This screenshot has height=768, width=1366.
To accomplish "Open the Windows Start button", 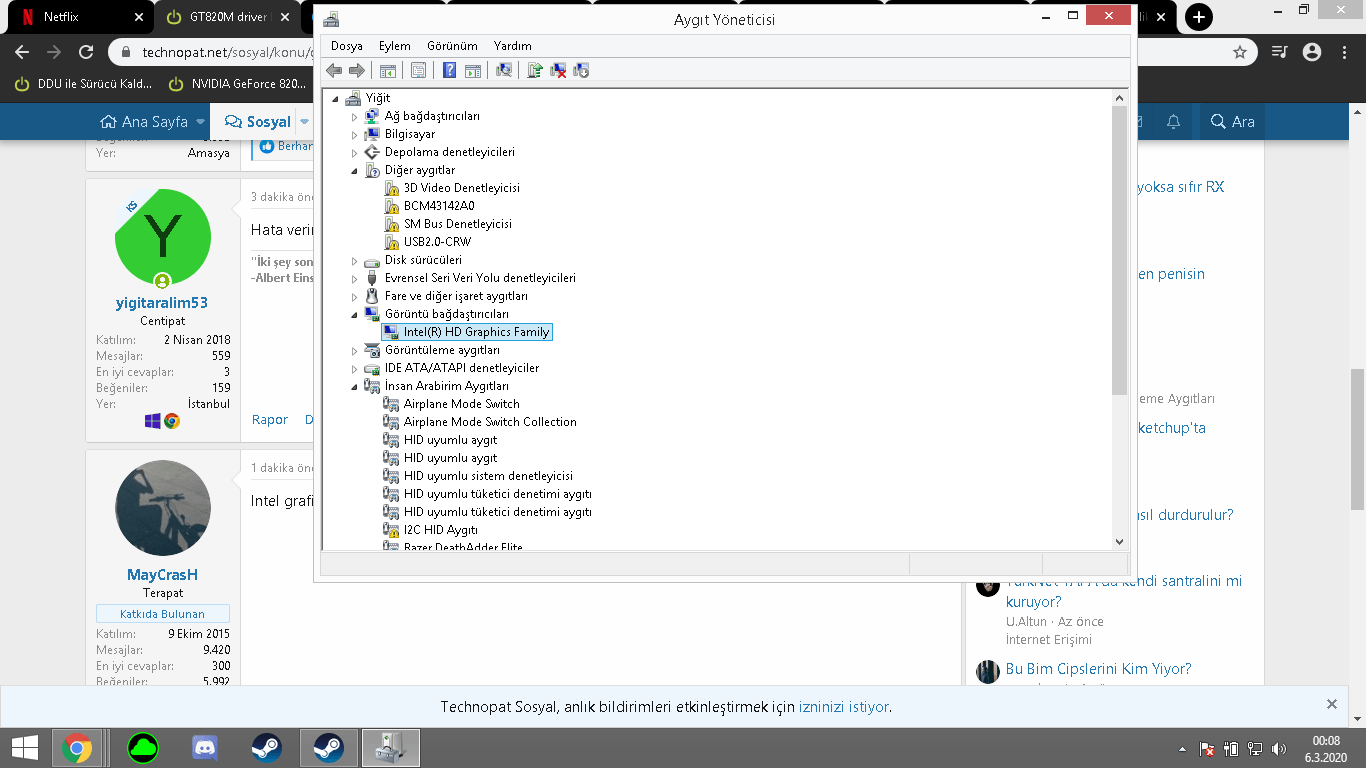I will [25, 748].
